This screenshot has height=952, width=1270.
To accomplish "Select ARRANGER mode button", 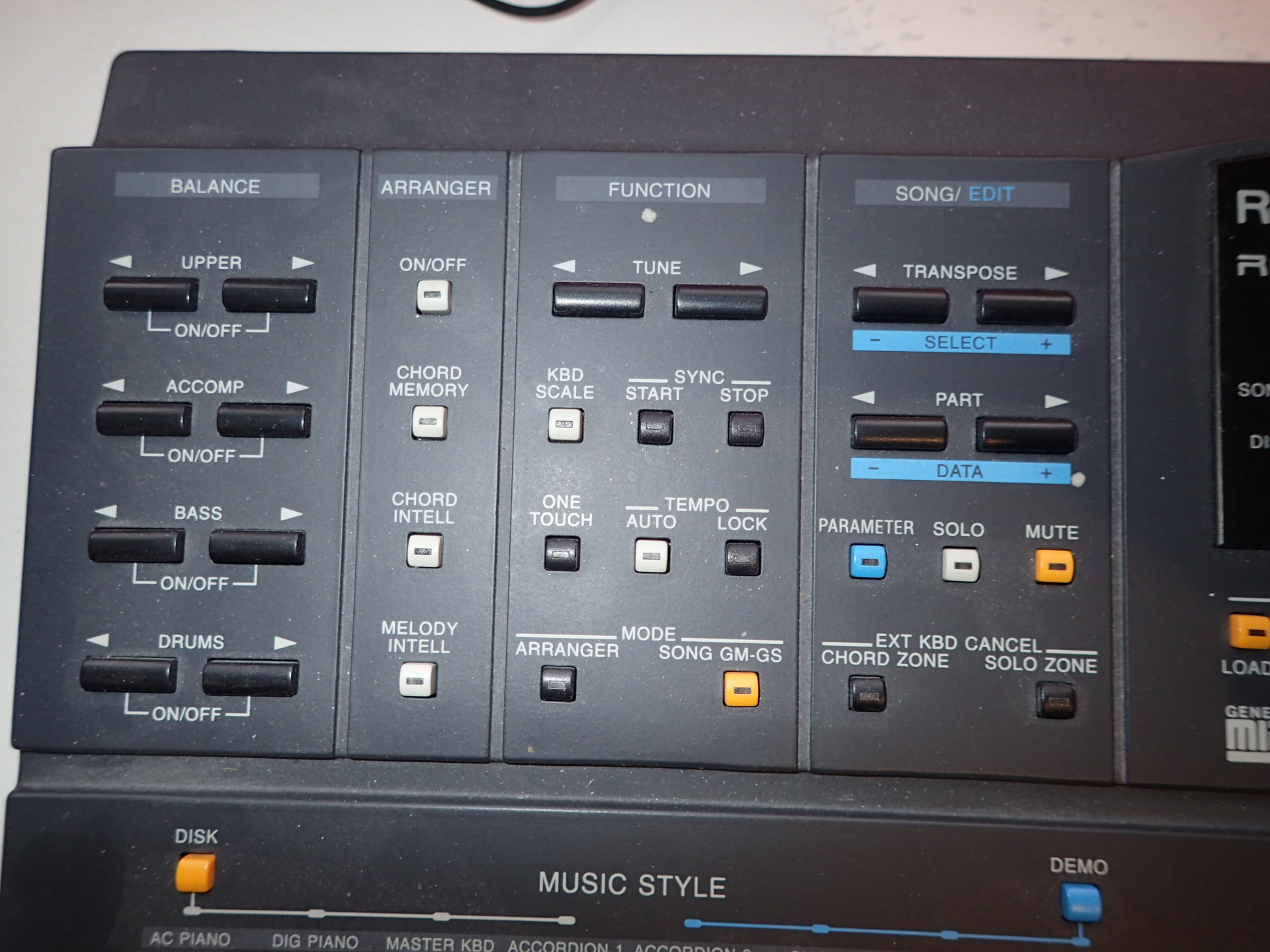I will click(x=558, y=683).
